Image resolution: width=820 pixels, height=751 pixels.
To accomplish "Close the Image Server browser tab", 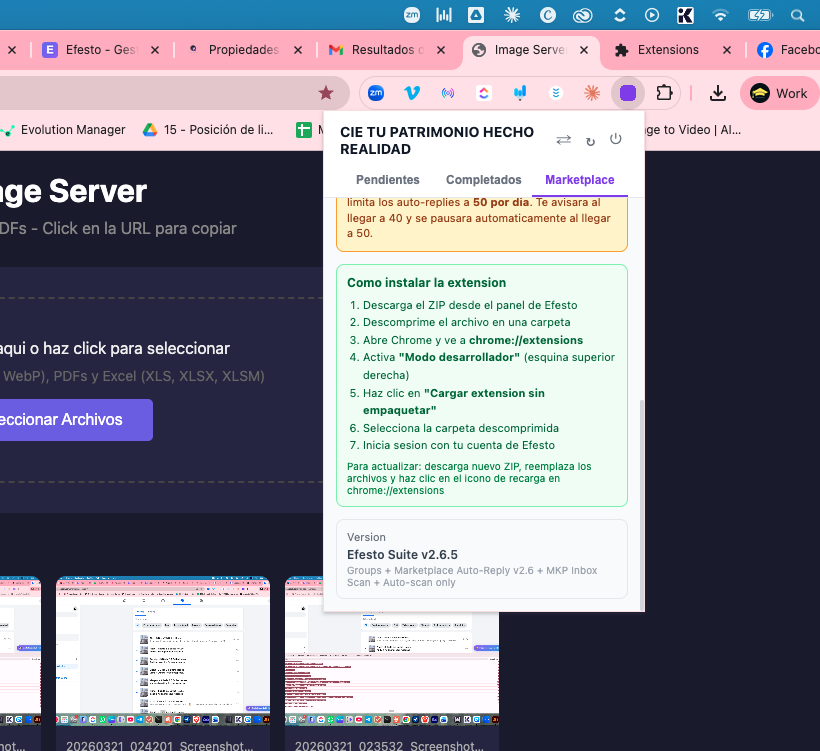I will tap(582, 50).
